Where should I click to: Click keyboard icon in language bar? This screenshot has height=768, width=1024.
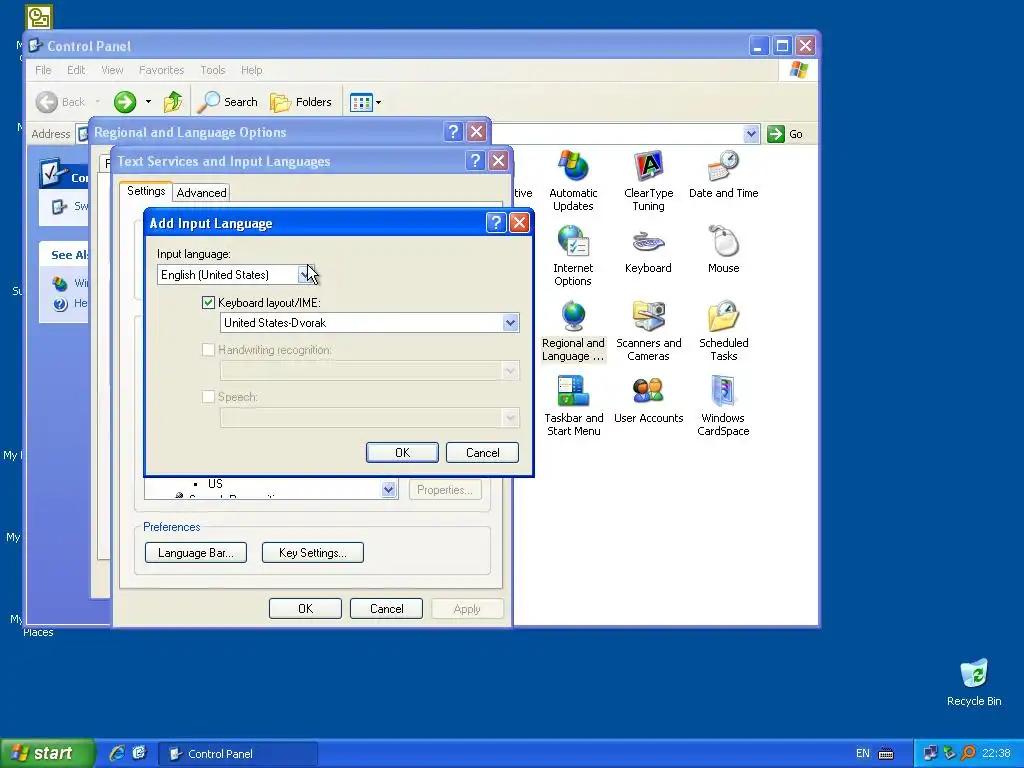point(886,754)
